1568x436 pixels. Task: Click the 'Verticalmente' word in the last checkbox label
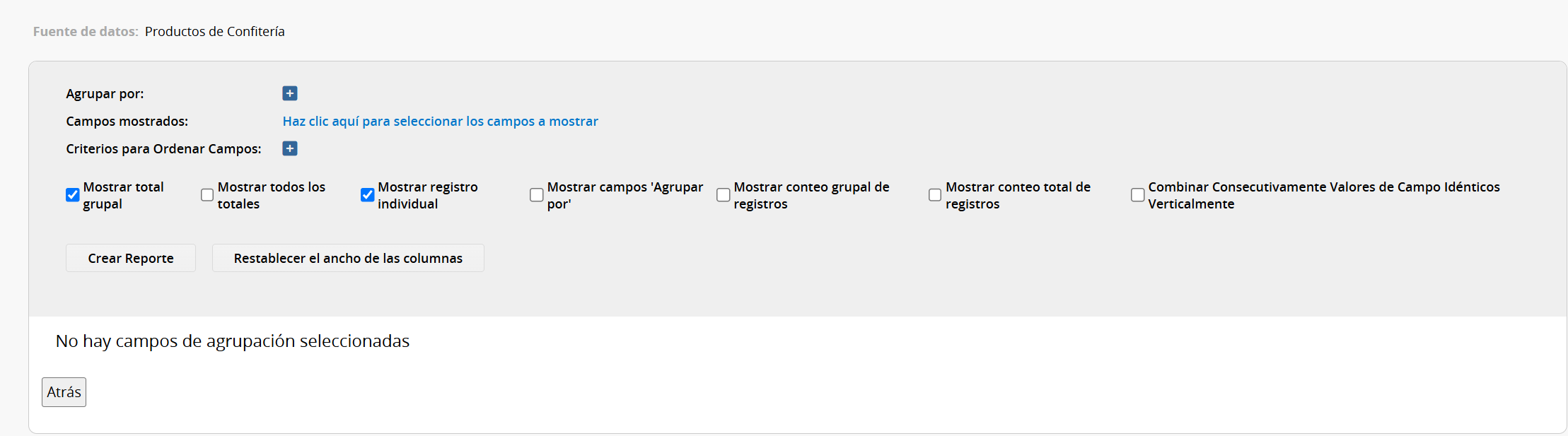tap(1191, 204)
